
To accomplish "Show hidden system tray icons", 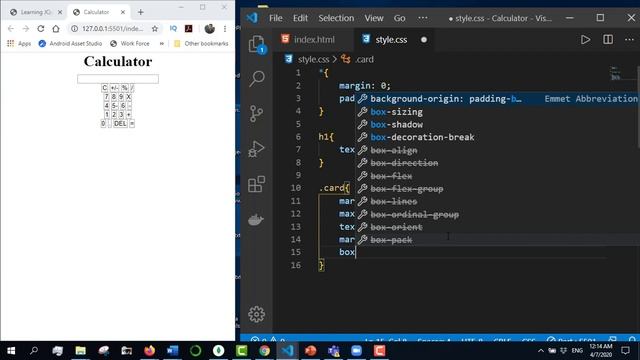I will click(541, 351).
